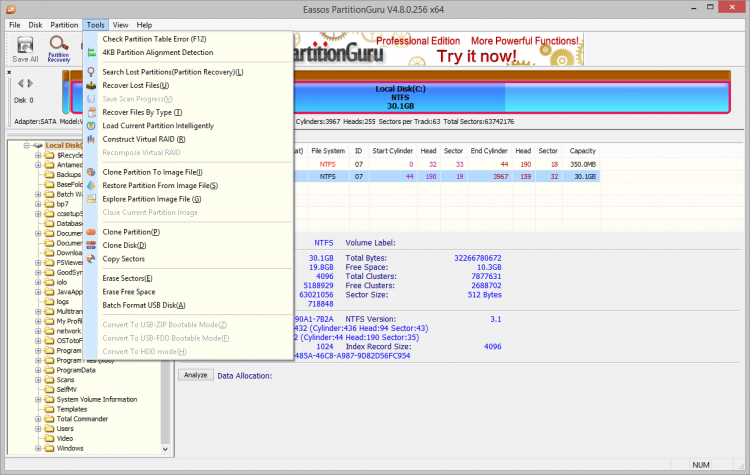The width and height of the screenshot is (750, 475).
Task: Select the network folder in tree
Action: [69, 331]
